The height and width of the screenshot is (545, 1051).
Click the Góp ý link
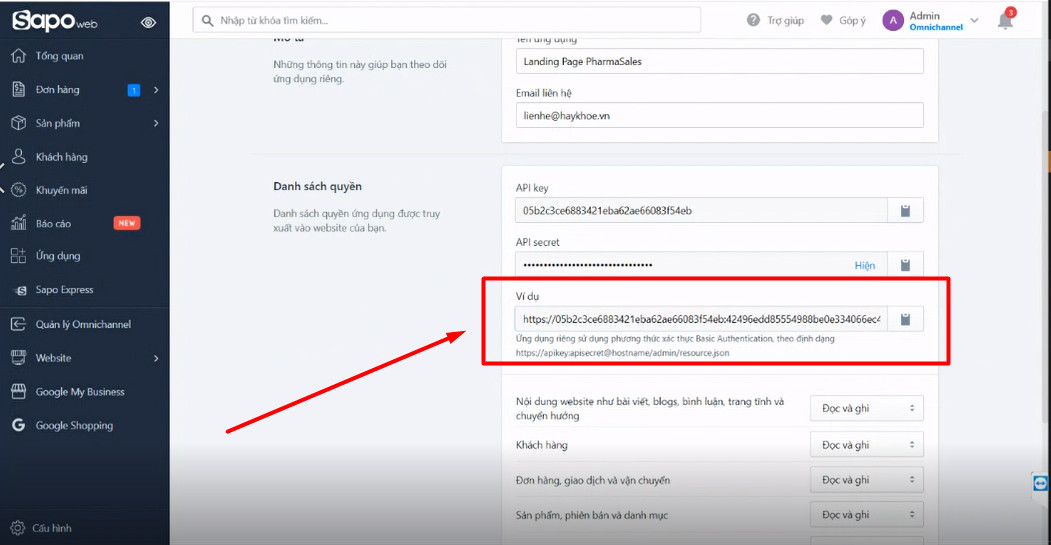coord(853,21)
